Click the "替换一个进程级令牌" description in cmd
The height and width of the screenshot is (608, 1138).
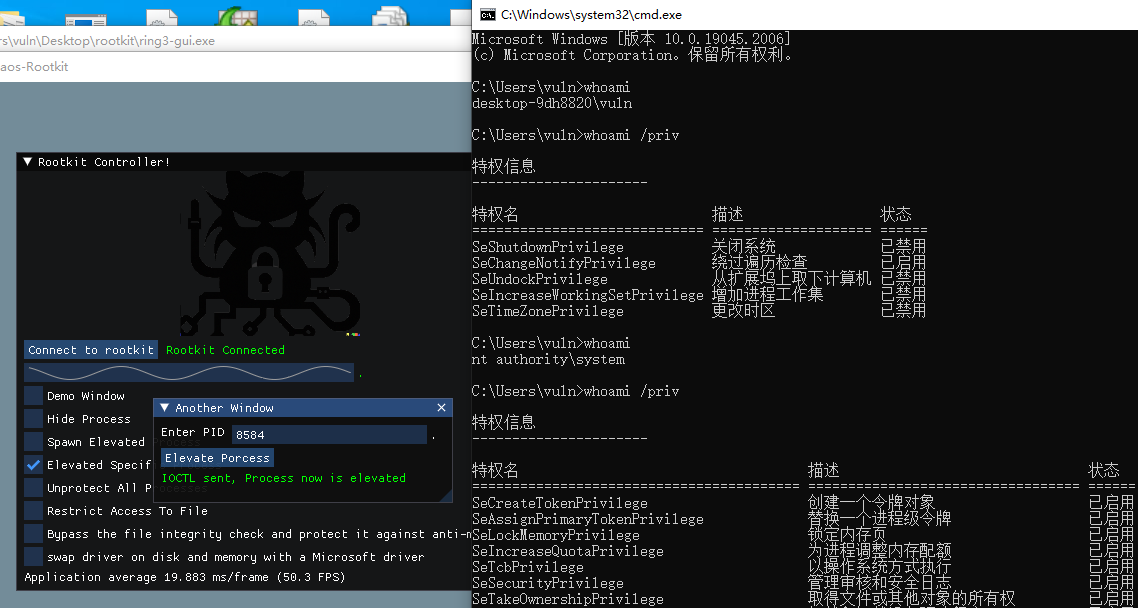click(880, 519)
